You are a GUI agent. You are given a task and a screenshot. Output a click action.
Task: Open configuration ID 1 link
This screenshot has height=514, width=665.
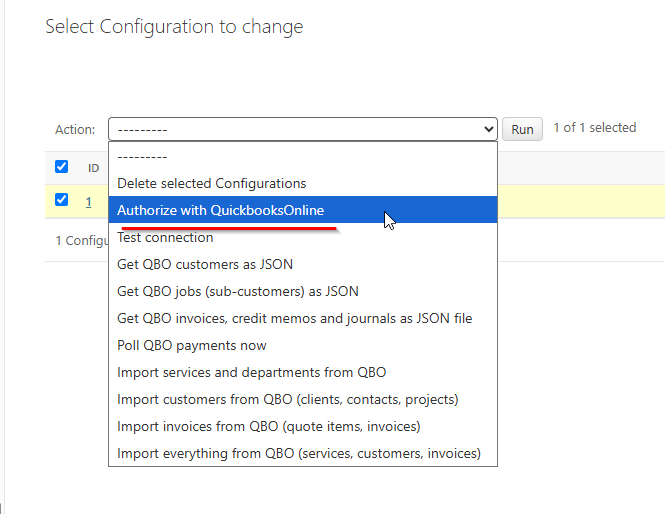89,202
